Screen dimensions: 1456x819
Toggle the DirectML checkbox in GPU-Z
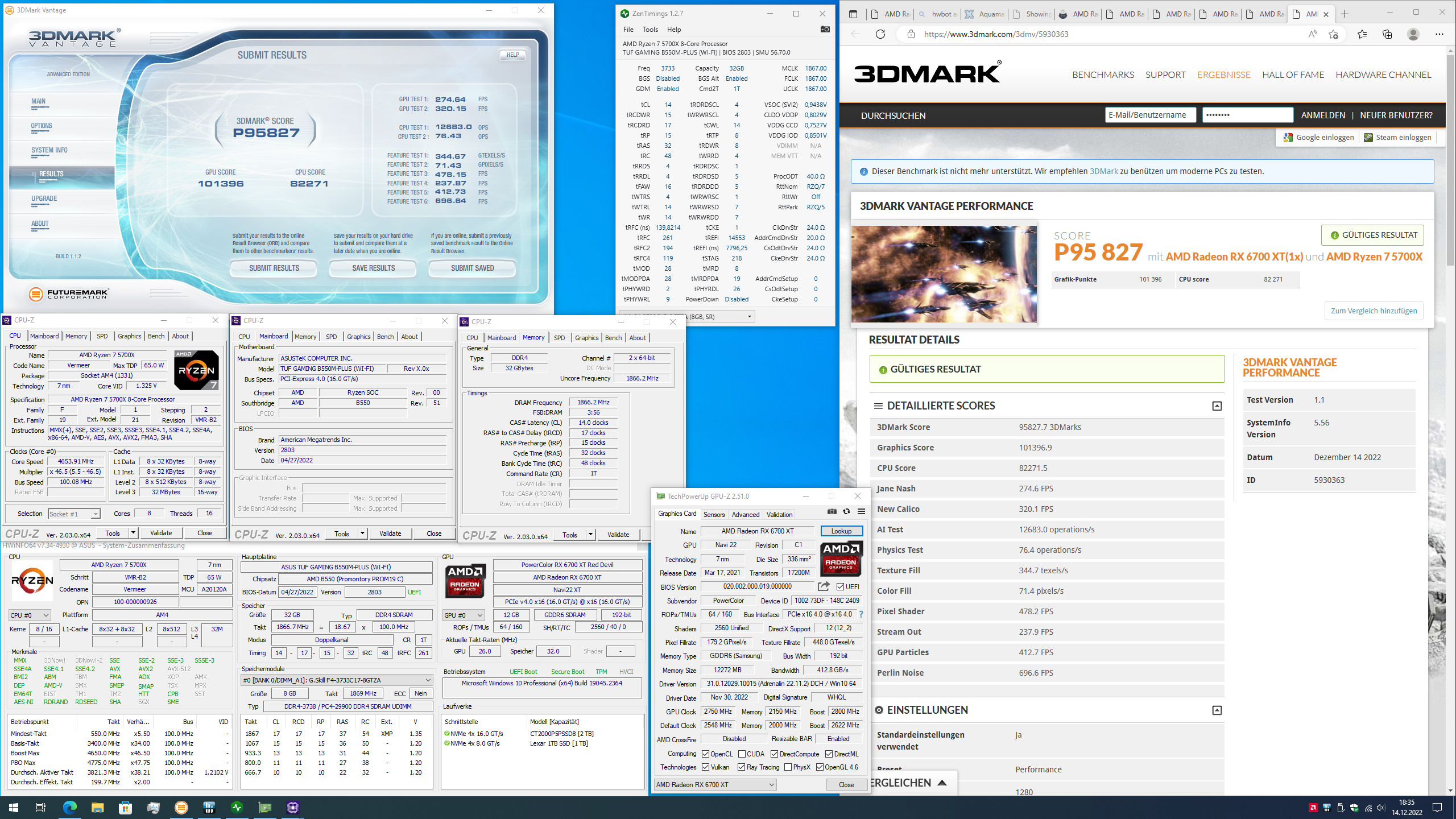click(x=829, y=754)
